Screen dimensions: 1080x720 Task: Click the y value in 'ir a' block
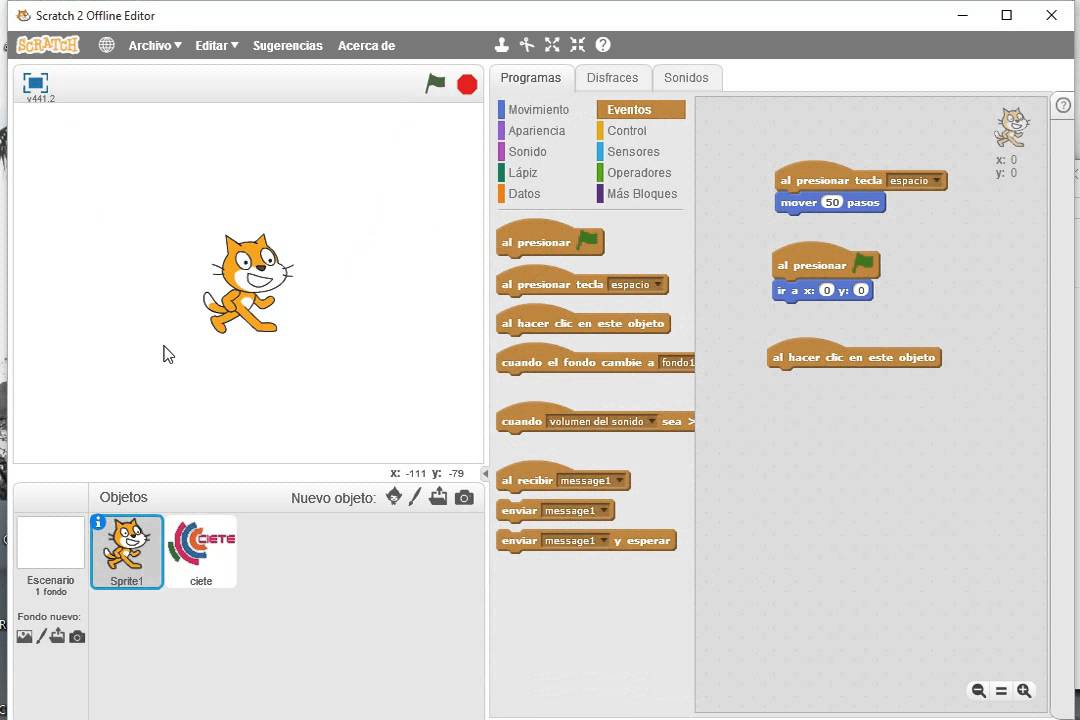pyautogui.click(x=861, y=290)
